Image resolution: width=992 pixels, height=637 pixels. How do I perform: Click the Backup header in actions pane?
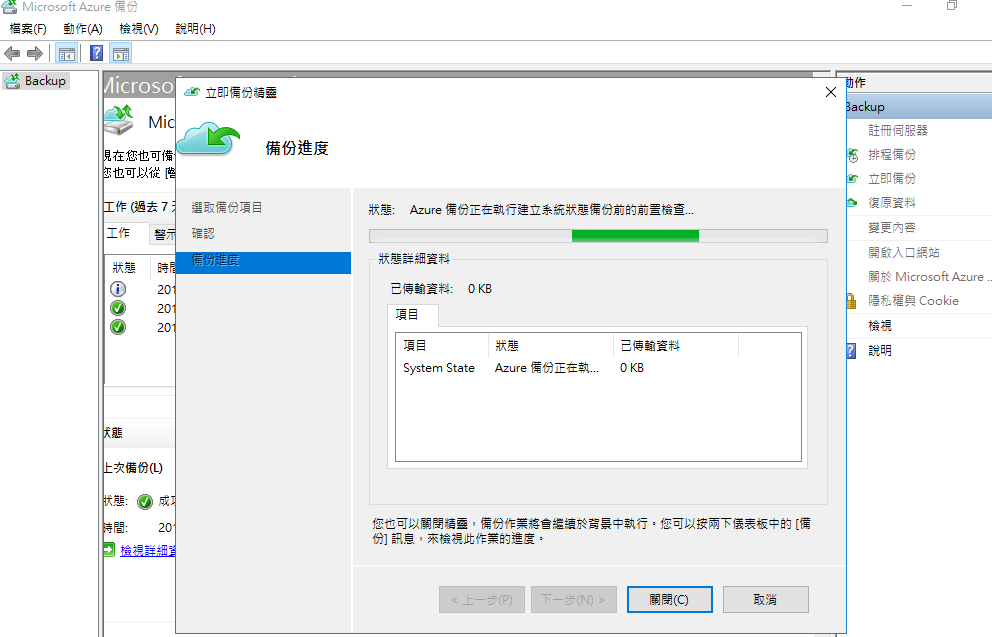[x=919, y=107]
